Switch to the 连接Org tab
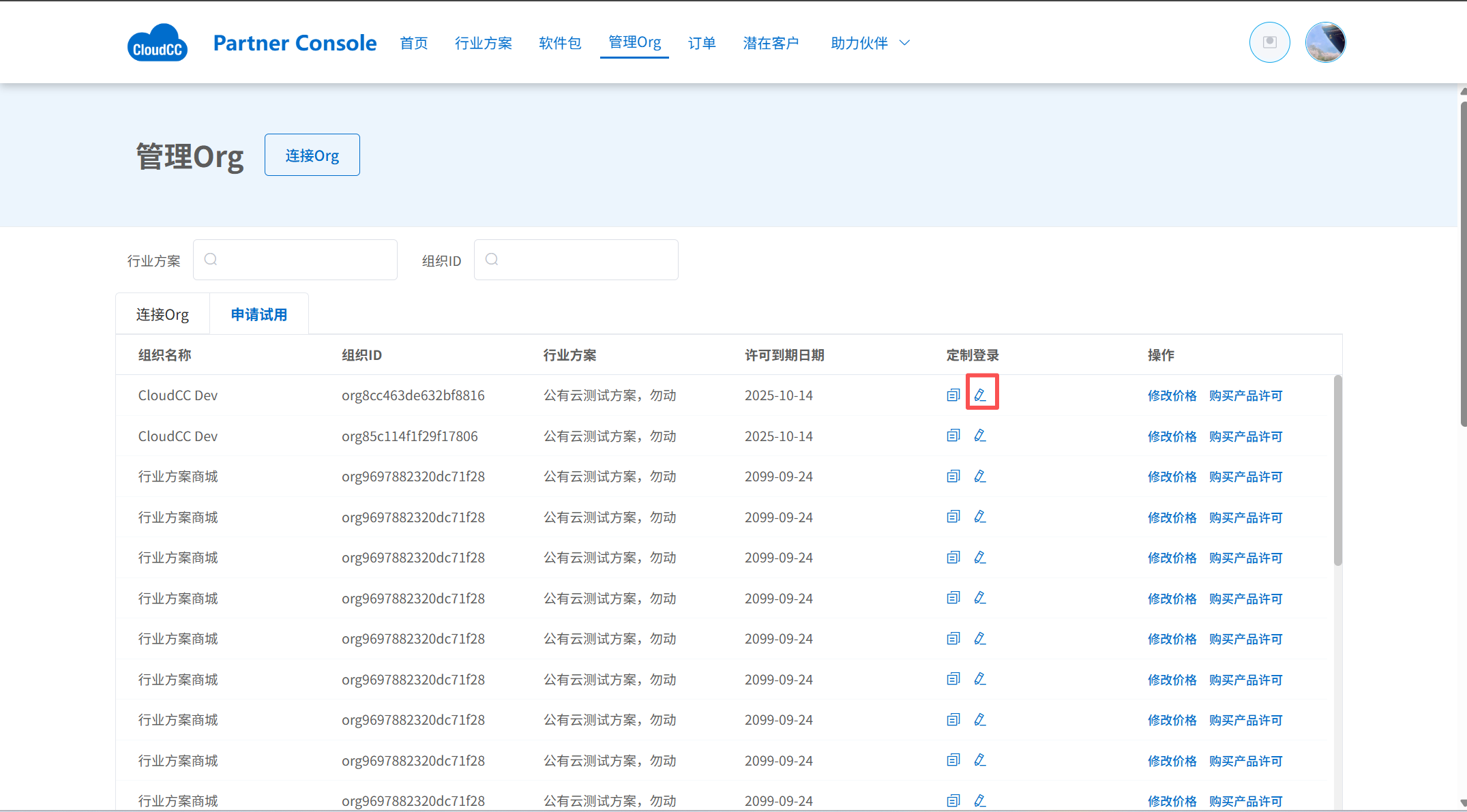Image resolution: width=1467 pixels, height=812 pixels. click(162, 314)
